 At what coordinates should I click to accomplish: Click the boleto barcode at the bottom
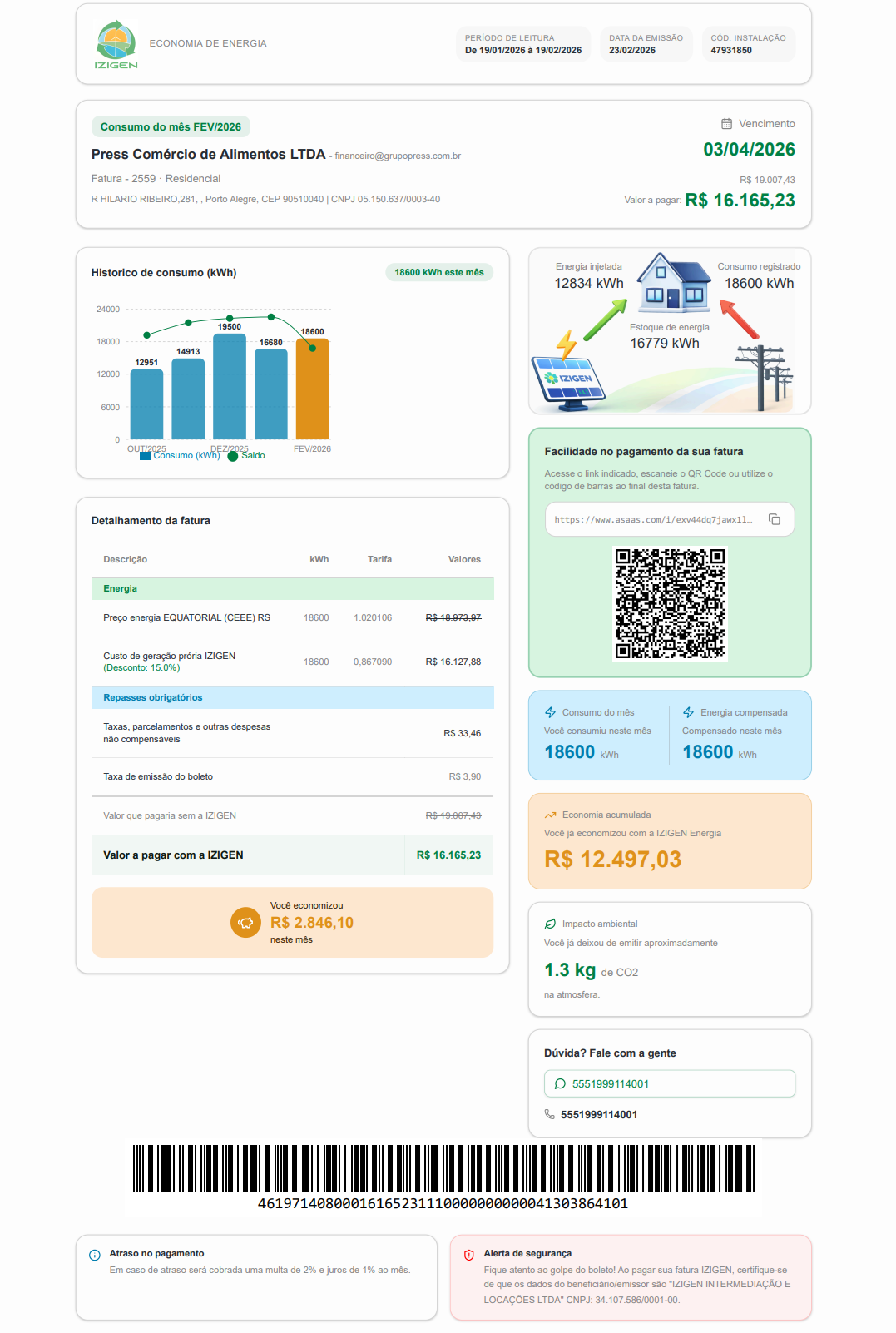[x=443, y=1168]
